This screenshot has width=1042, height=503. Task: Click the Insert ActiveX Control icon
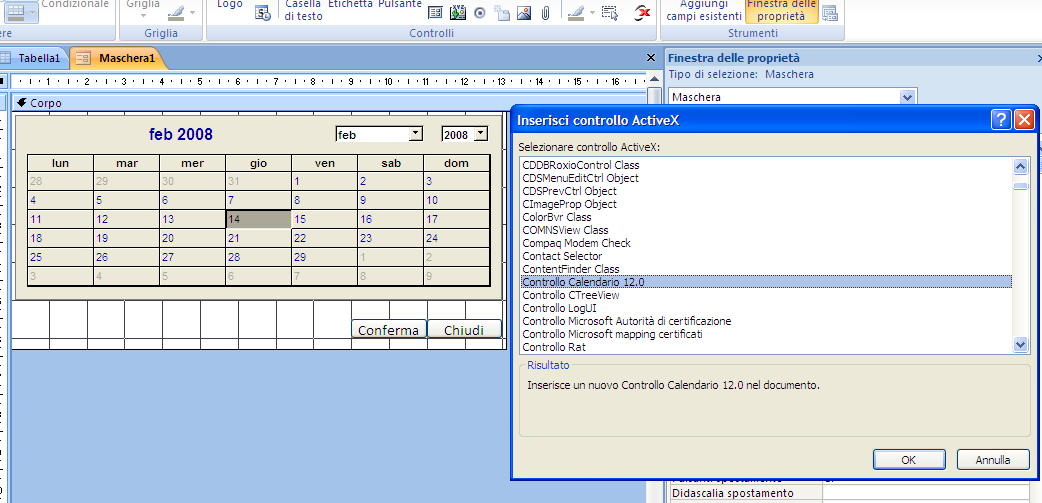[x=641, y=13]
